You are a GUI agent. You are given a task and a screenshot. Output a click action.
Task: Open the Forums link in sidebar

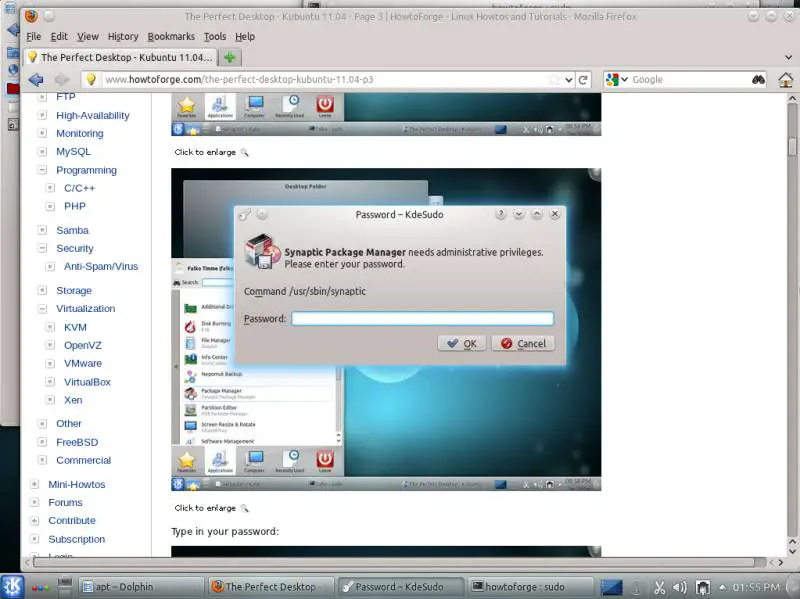click(65, 503)
